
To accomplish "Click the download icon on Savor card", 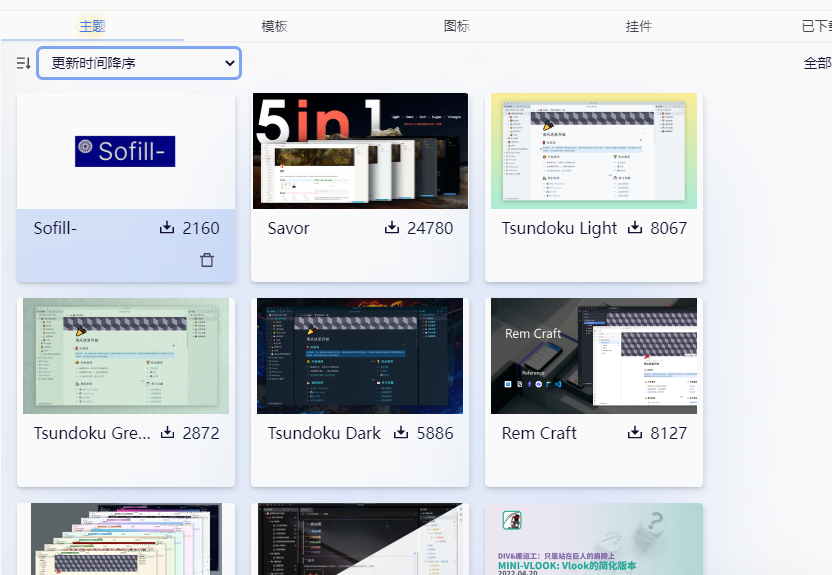I will [x=392, y=228].
